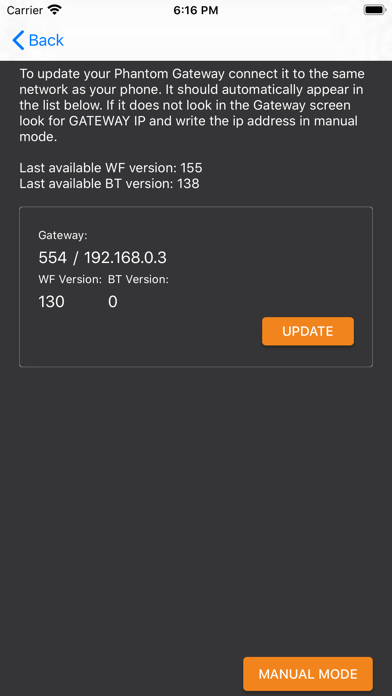This screenshot has width=392, height=696.
Task: Tap the WF Version value 130
Action: coord(51,302)
